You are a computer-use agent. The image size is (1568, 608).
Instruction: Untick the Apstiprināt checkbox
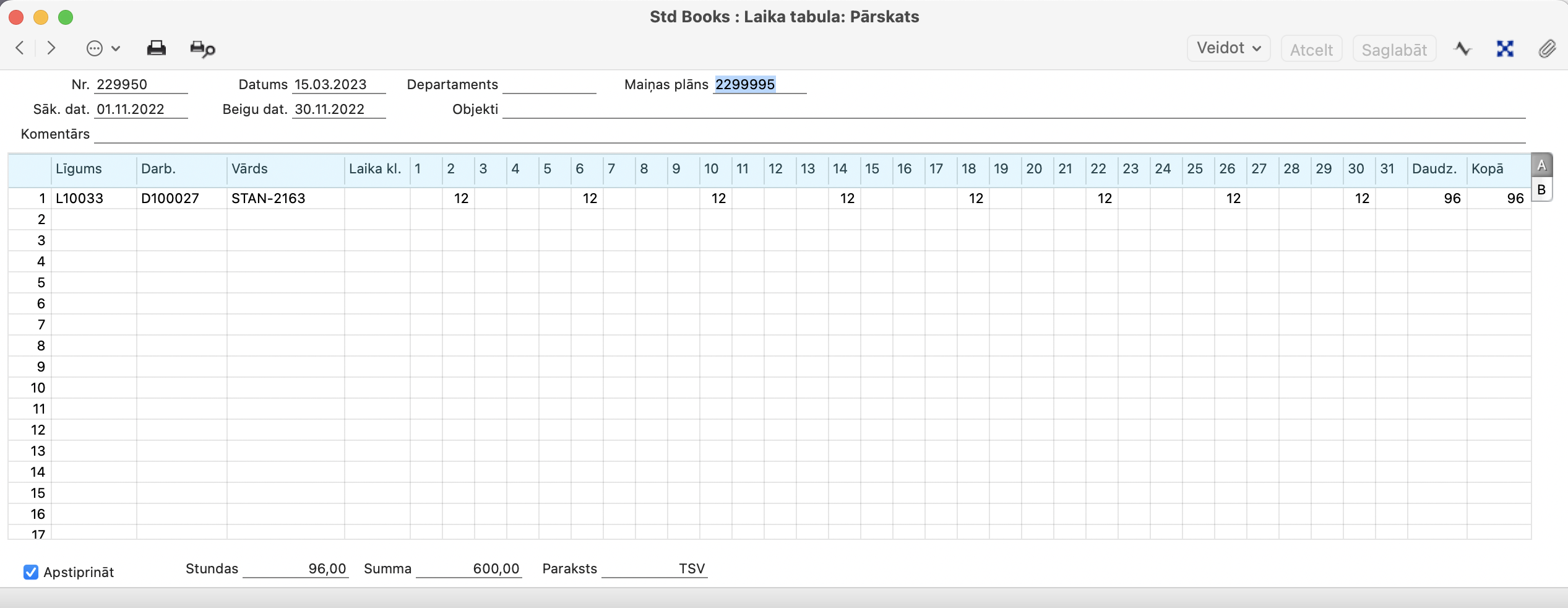pyautogui.click(x=31, y=572)
